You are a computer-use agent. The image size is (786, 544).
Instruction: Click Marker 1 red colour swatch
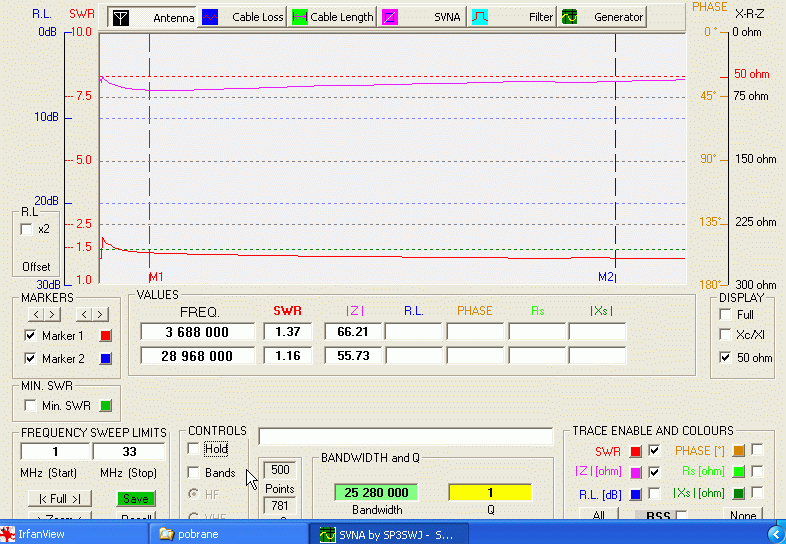click(x=105, y=336)
